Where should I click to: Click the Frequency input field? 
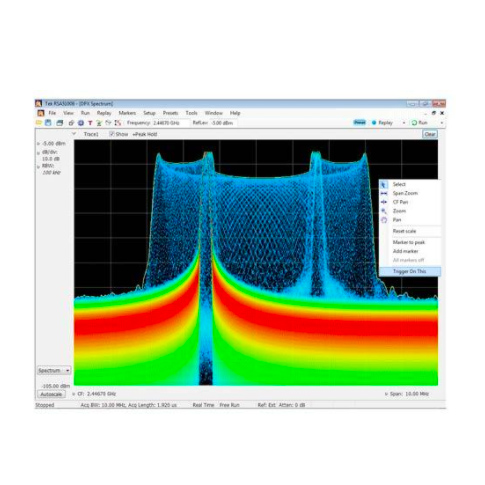tap(171, 123)
